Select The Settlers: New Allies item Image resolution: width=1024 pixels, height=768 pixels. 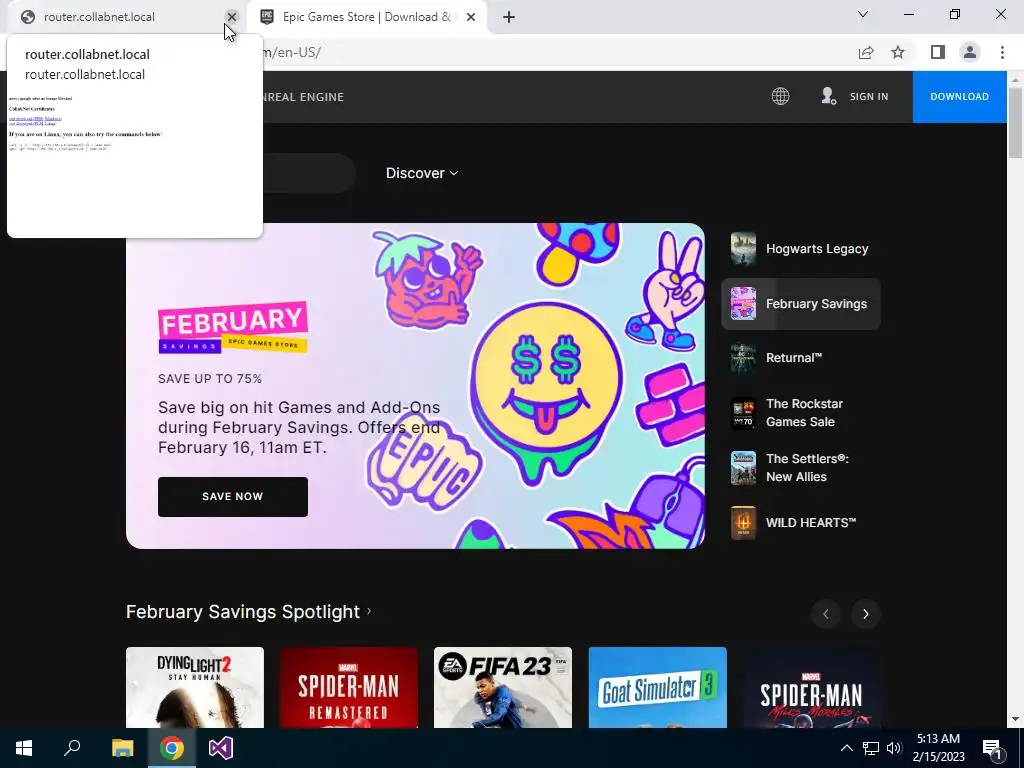pyautogui.click(x=801, y=468)
